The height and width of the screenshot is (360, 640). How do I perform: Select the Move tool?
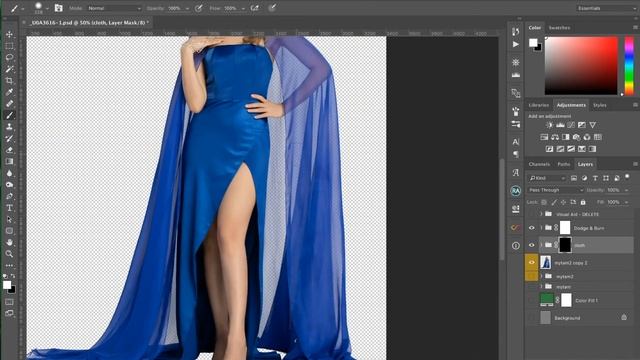tap(9, 34)
